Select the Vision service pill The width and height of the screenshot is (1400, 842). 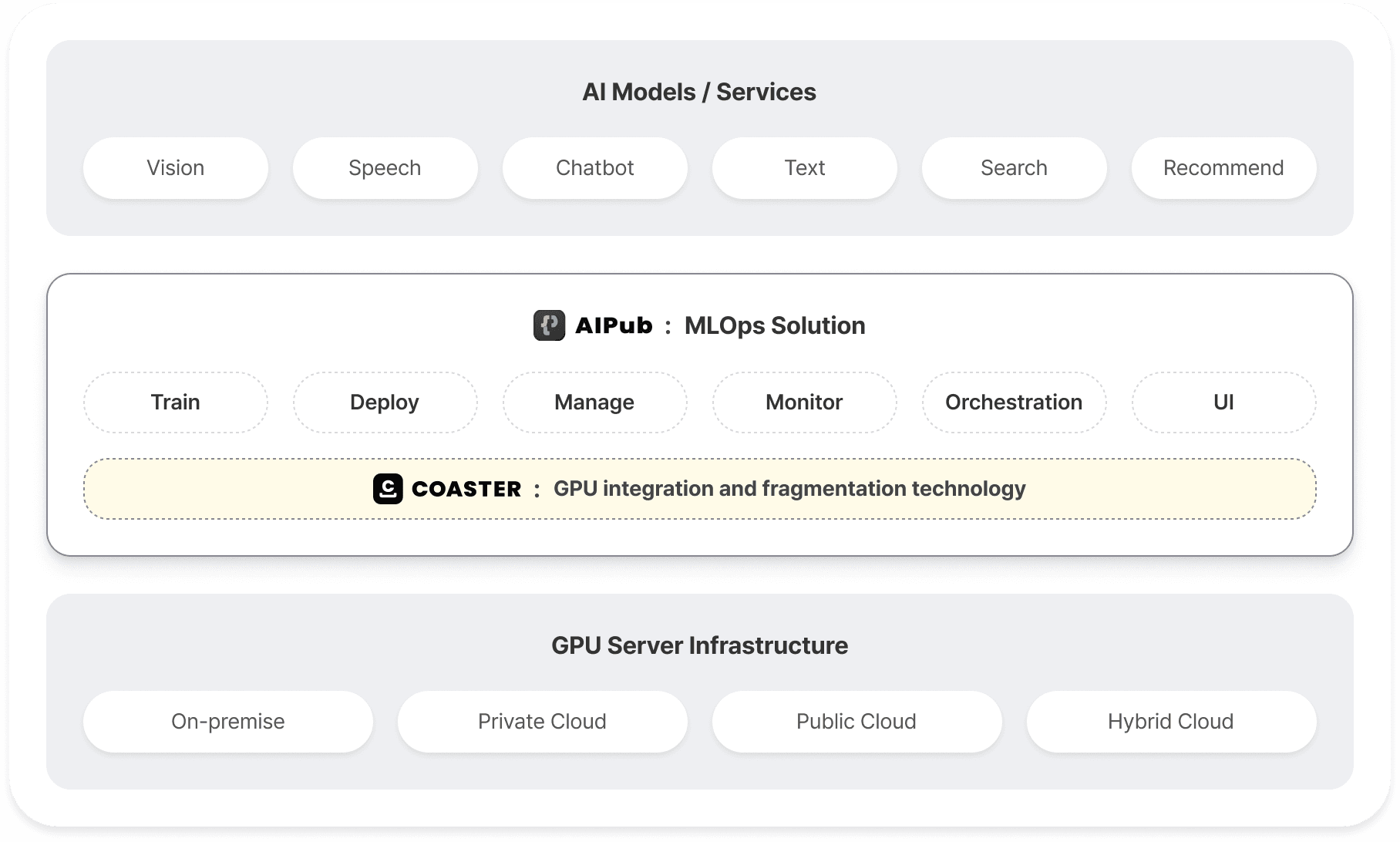[x=175, y=168]
